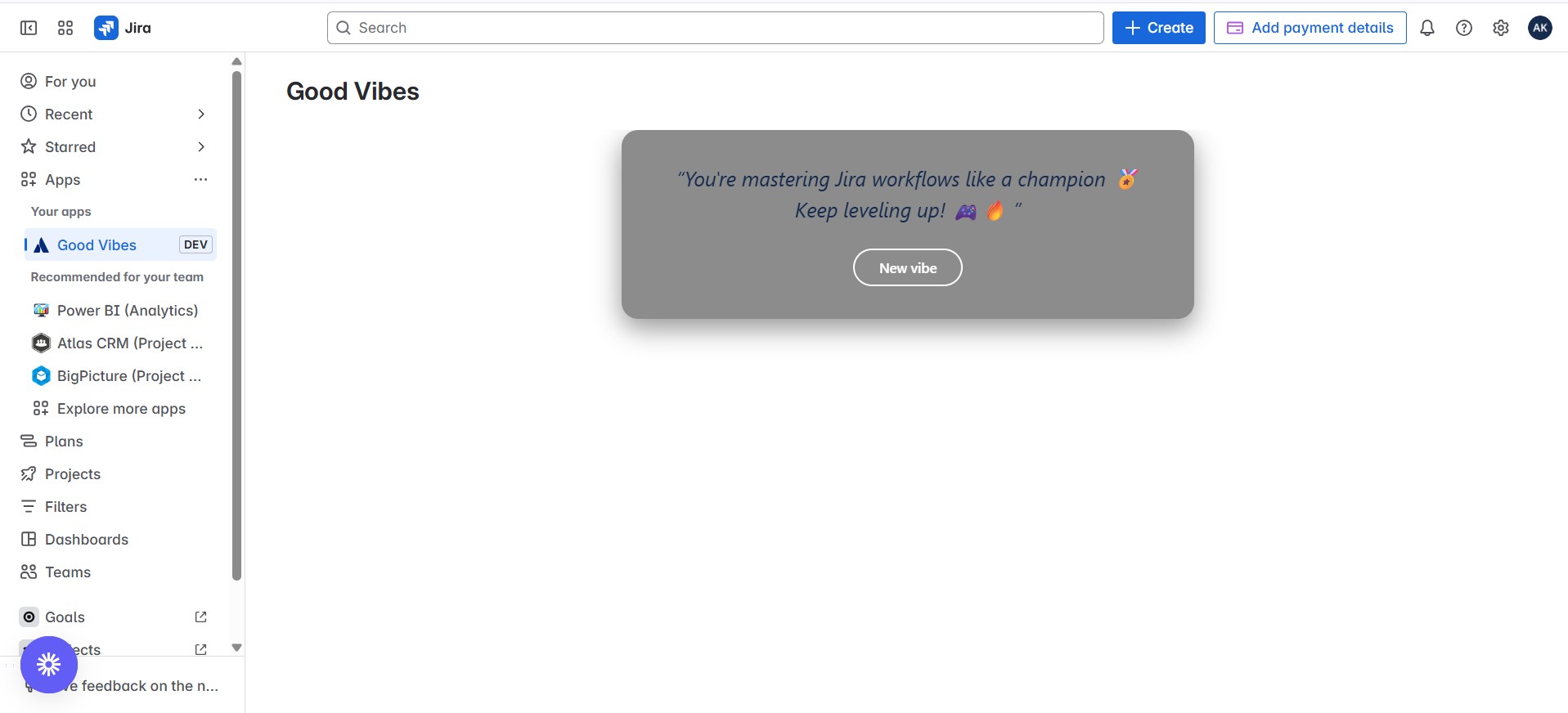This screenshot has height=713, width=1568.
Task: Click Recommended for your team label
Action: pos(117,277)
